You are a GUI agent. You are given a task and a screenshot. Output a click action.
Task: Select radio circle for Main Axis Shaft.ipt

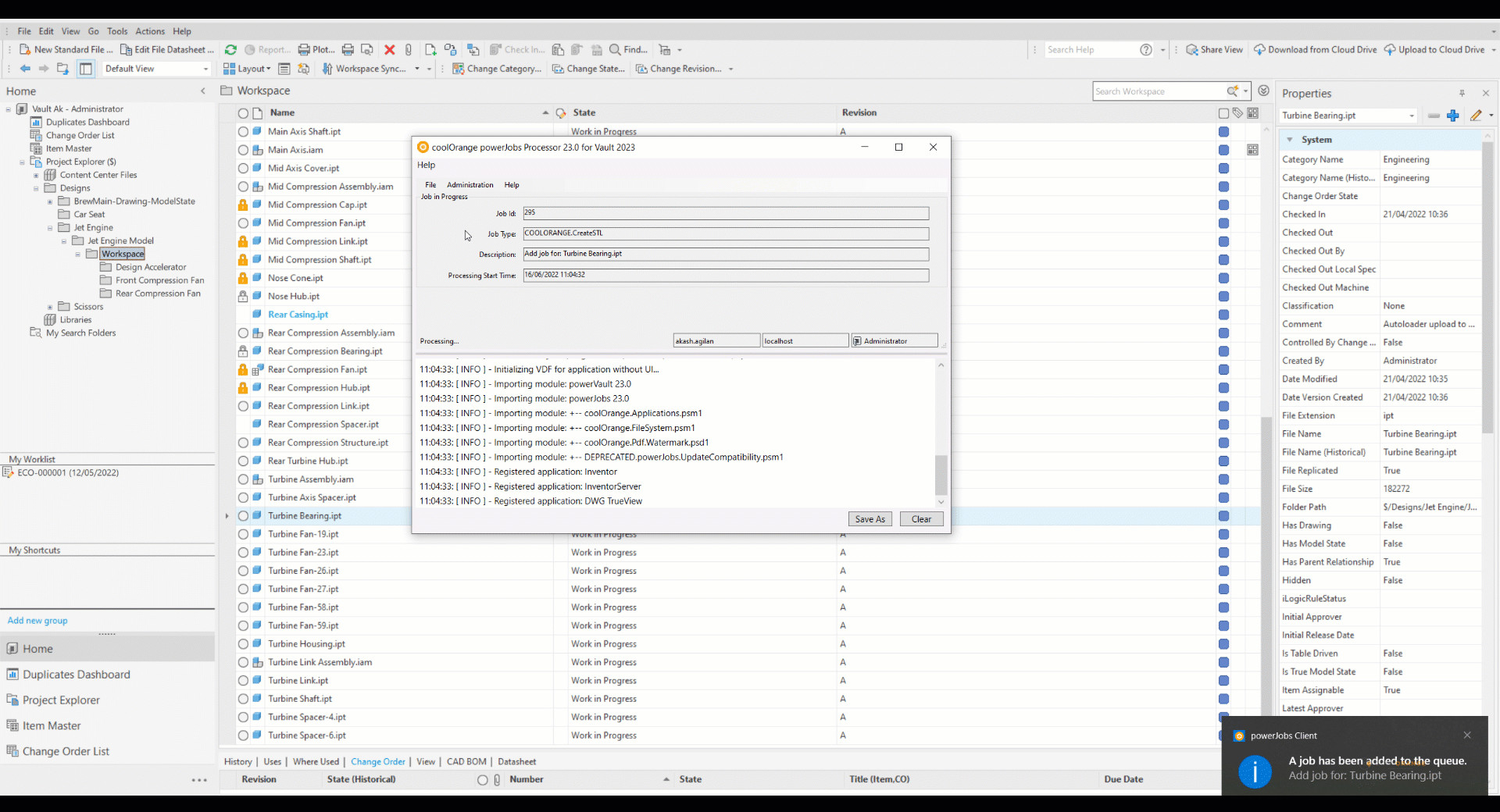click(243, 132)
